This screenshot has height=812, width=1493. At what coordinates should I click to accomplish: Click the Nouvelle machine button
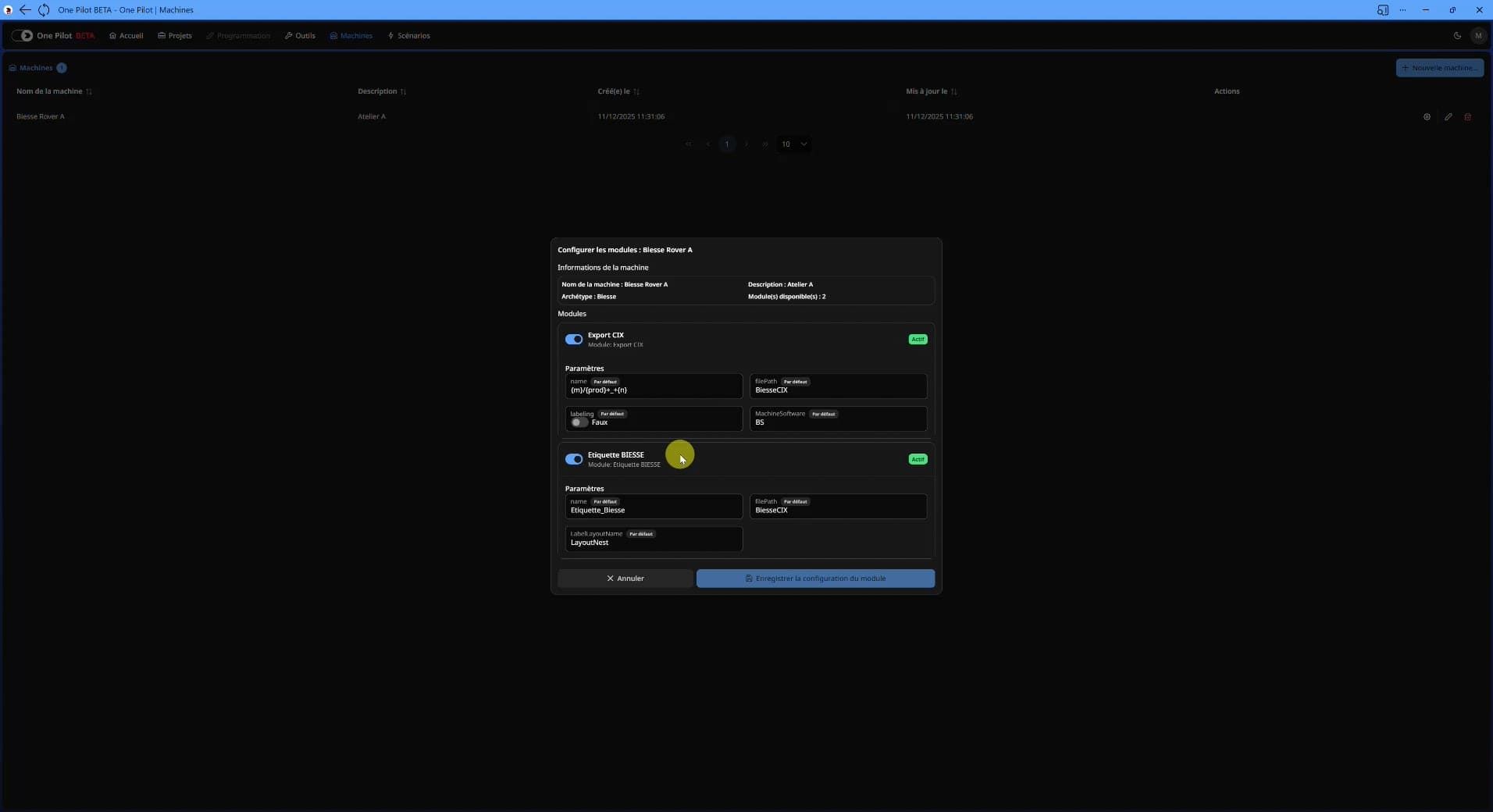coord(1440,68)
